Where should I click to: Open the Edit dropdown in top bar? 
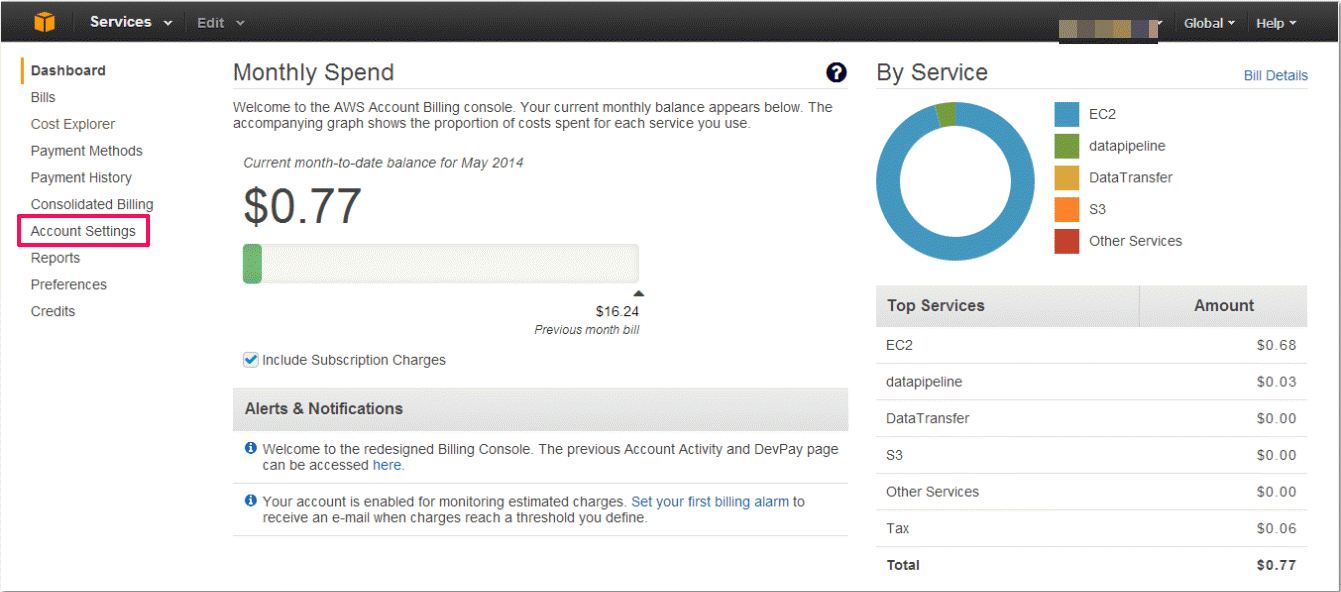coord(220,23)
